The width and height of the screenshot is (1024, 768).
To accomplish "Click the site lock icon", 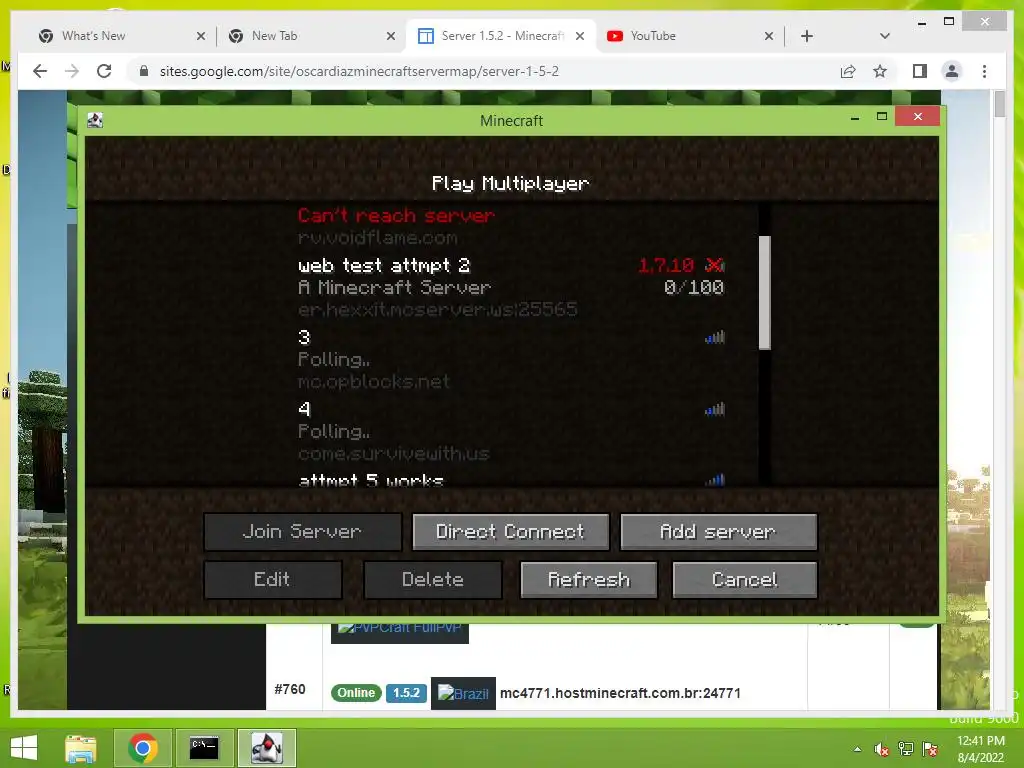I will pos(144,71).
